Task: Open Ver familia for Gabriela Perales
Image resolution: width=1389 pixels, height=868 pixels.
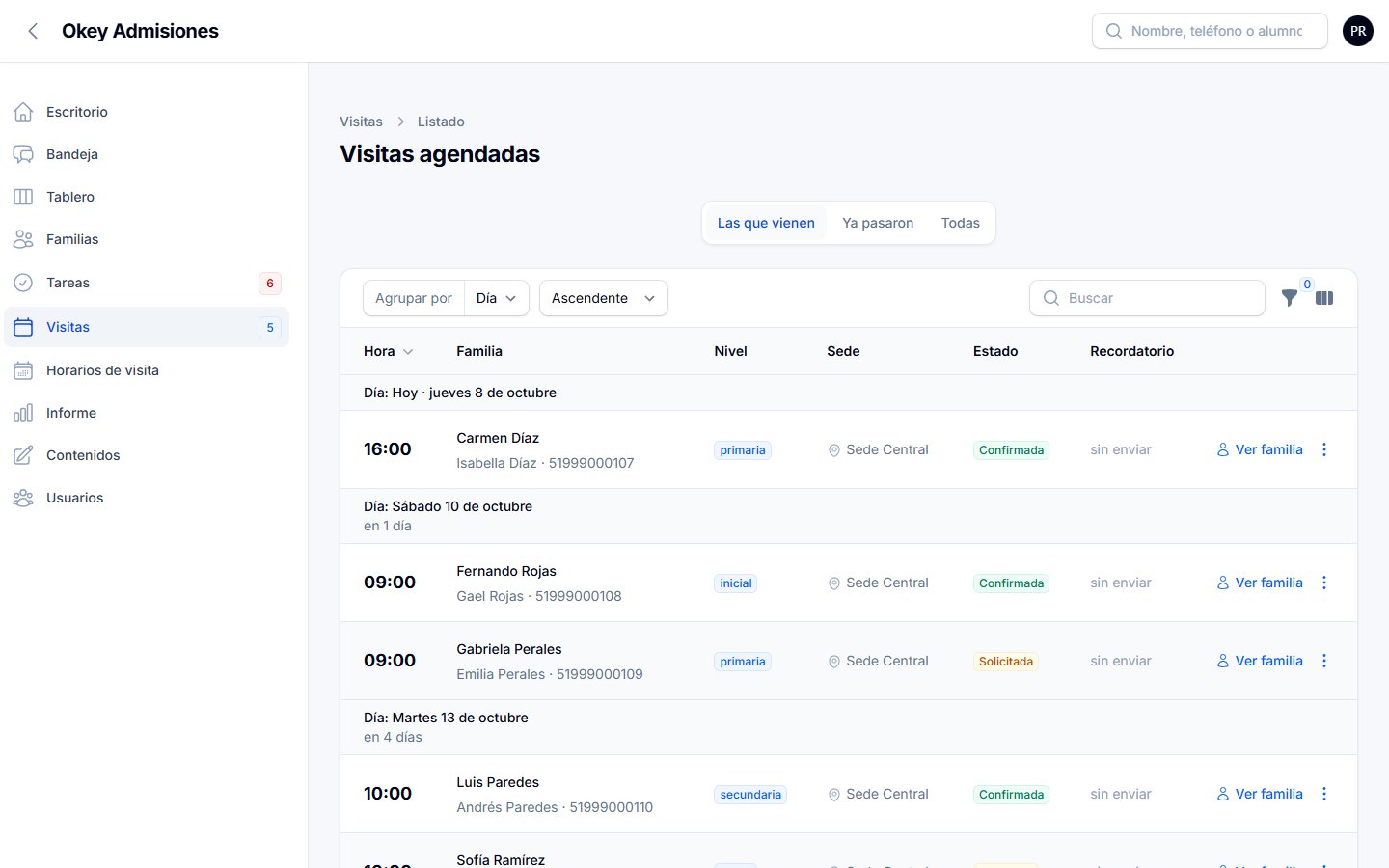Action: 1260,661
